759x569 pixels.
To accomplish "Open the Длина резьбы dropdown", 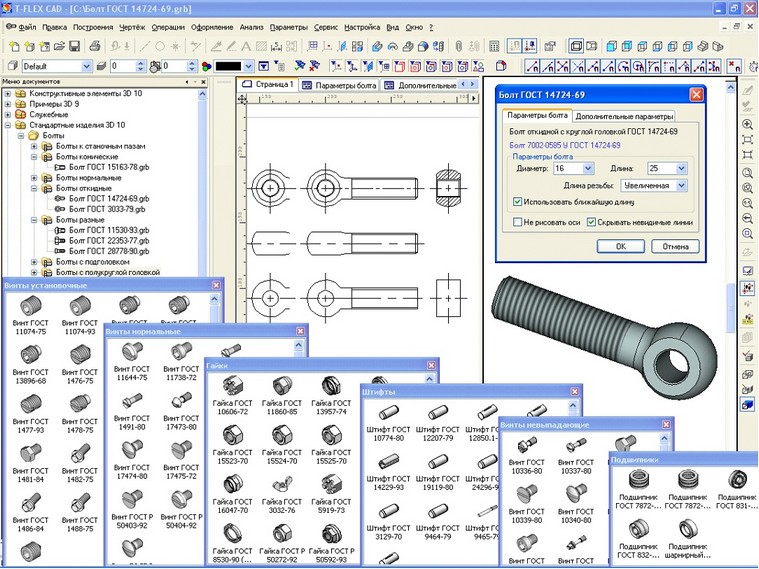I will 682,185.
